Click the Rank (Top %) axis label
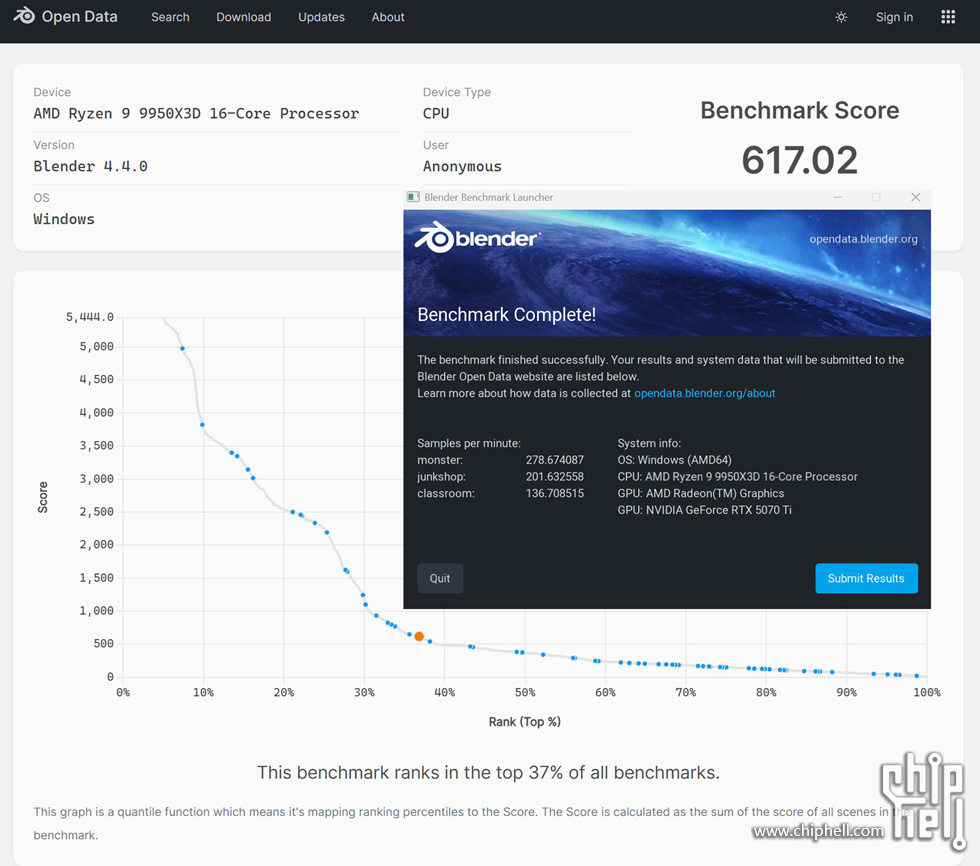The width and height of the screenshot is (980, 866). [524, 722]
